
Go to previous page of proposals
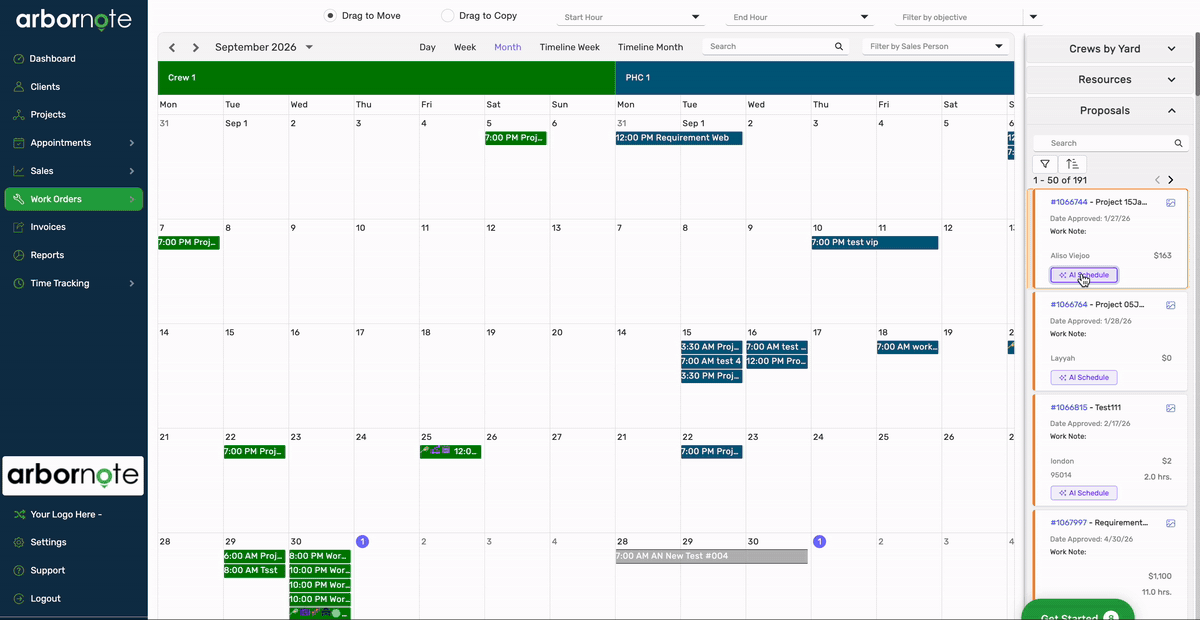[1157, 180]
